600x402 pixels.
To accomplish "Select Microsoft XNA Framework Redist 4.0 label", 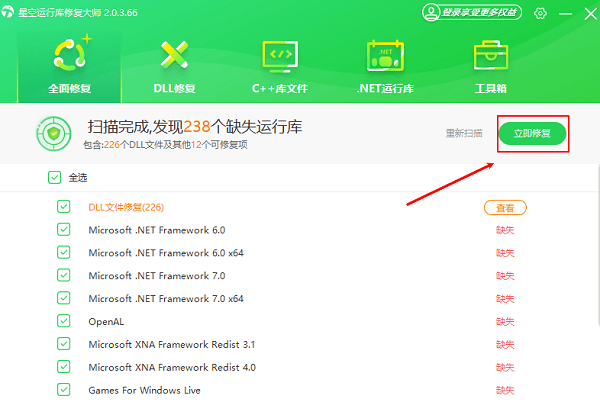I will pos(172,367).
